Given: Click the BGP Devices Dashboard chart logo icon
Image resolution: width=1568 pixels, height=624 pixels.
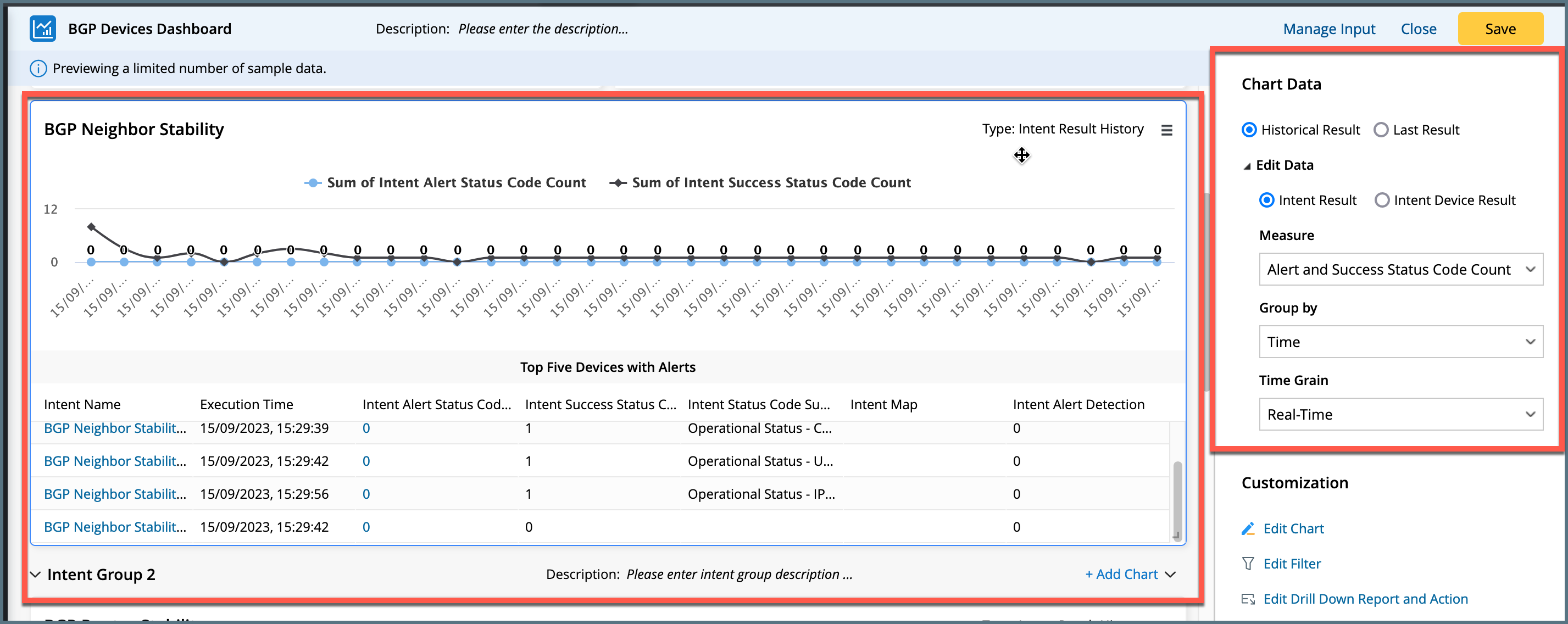Looking at the screenshot, I should (x=43, y=29).
